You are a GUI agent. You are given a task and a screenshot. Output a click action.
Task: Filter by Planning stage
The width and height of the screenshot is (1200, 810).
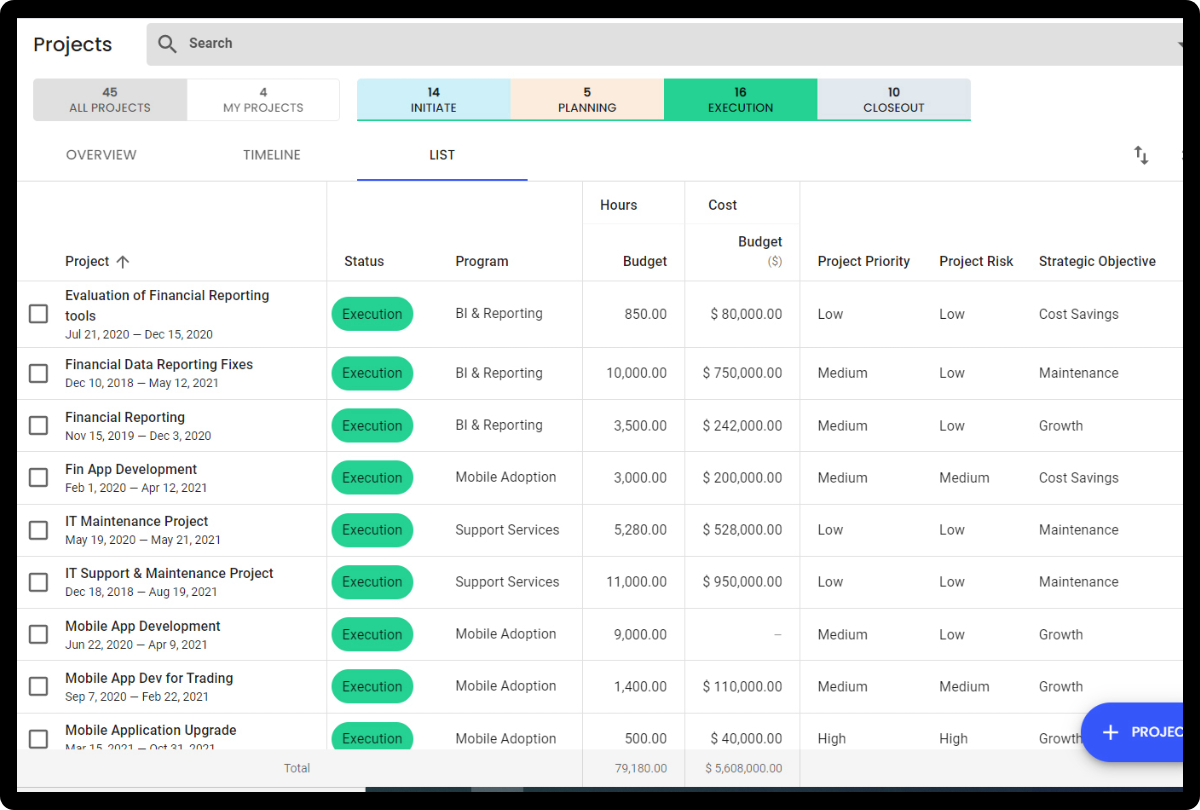point(587,100)
